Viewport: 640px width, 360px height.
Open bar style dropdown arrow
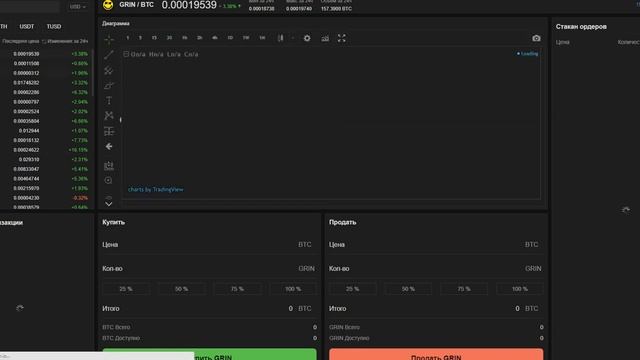[293, 38]
